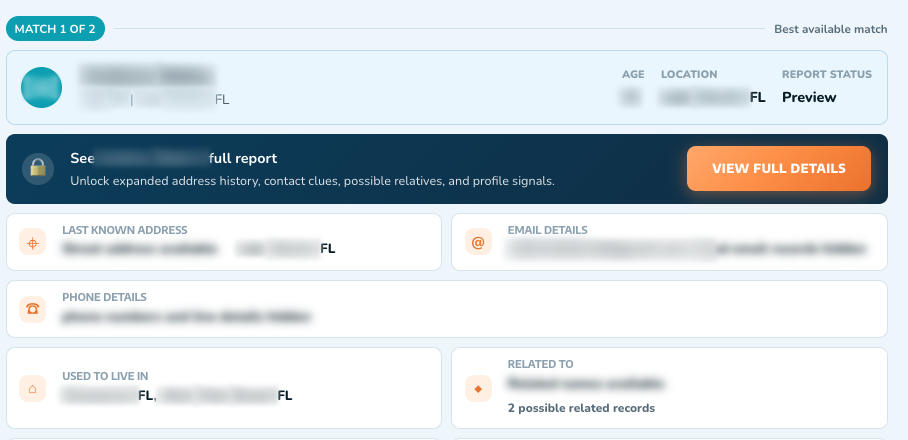Click the REPORT STATUS column label
This screenshot has width=908, height=440.
point(827,74)
